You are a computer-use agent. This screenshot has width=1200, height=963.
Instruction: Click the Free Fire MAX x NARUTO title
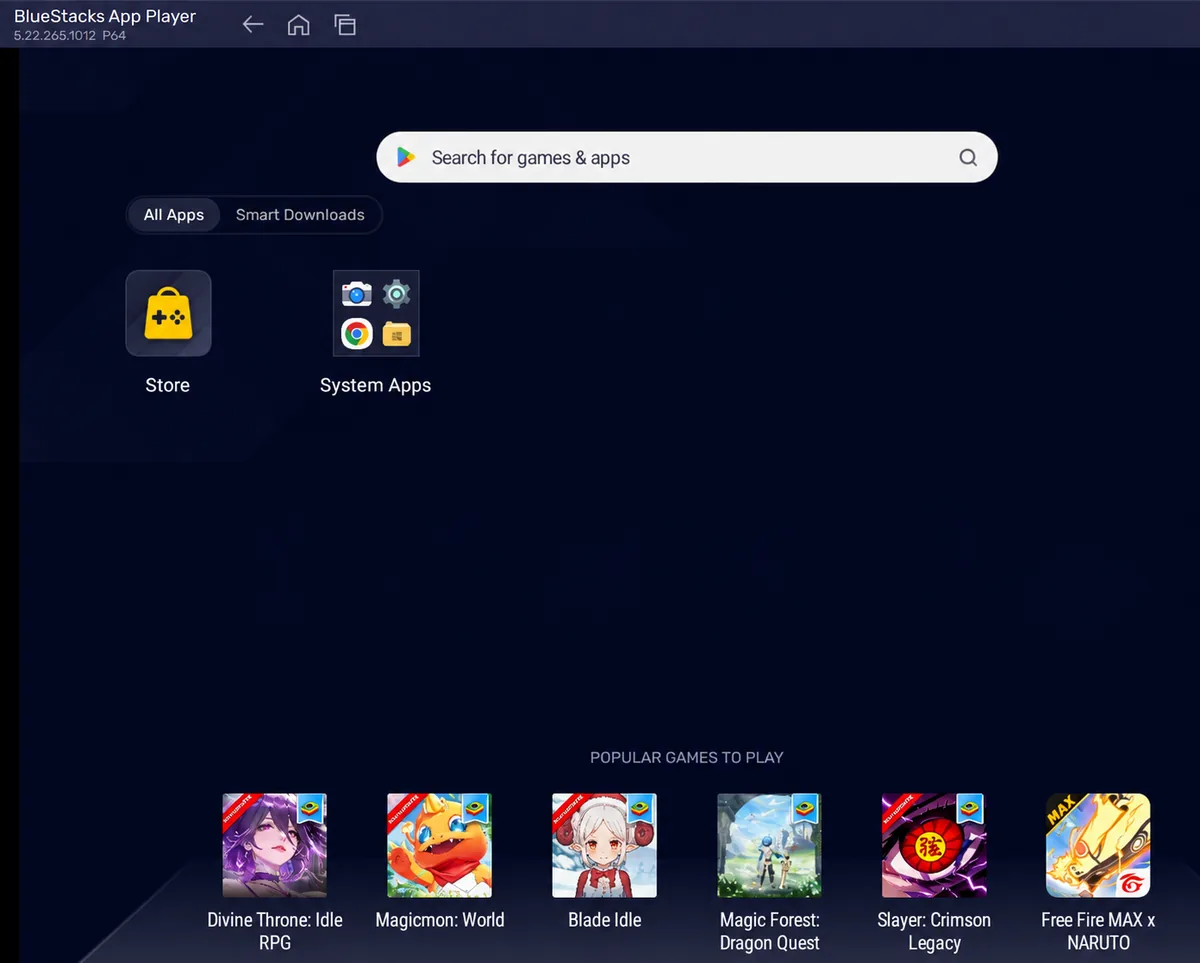[x=1098, y=931]
